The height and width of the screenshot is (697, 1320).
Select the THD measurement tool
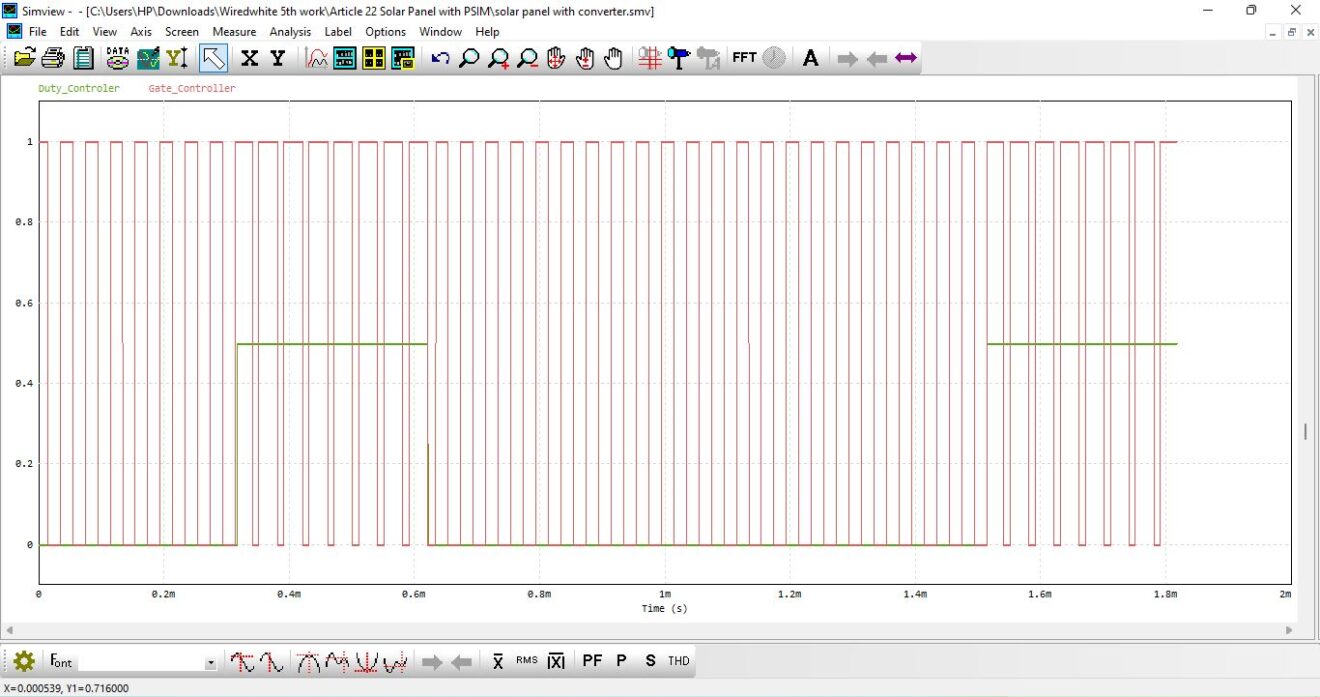tap(677, 660)
